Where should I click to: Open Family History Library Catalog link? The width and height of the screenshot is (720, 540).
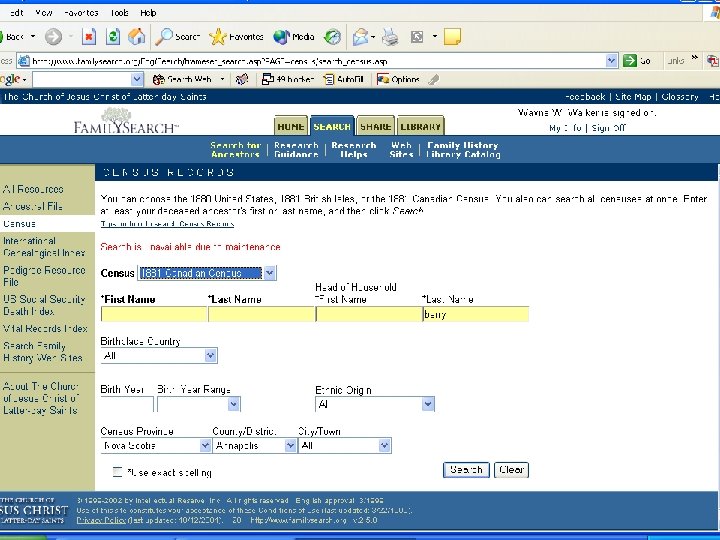[463, 150]
